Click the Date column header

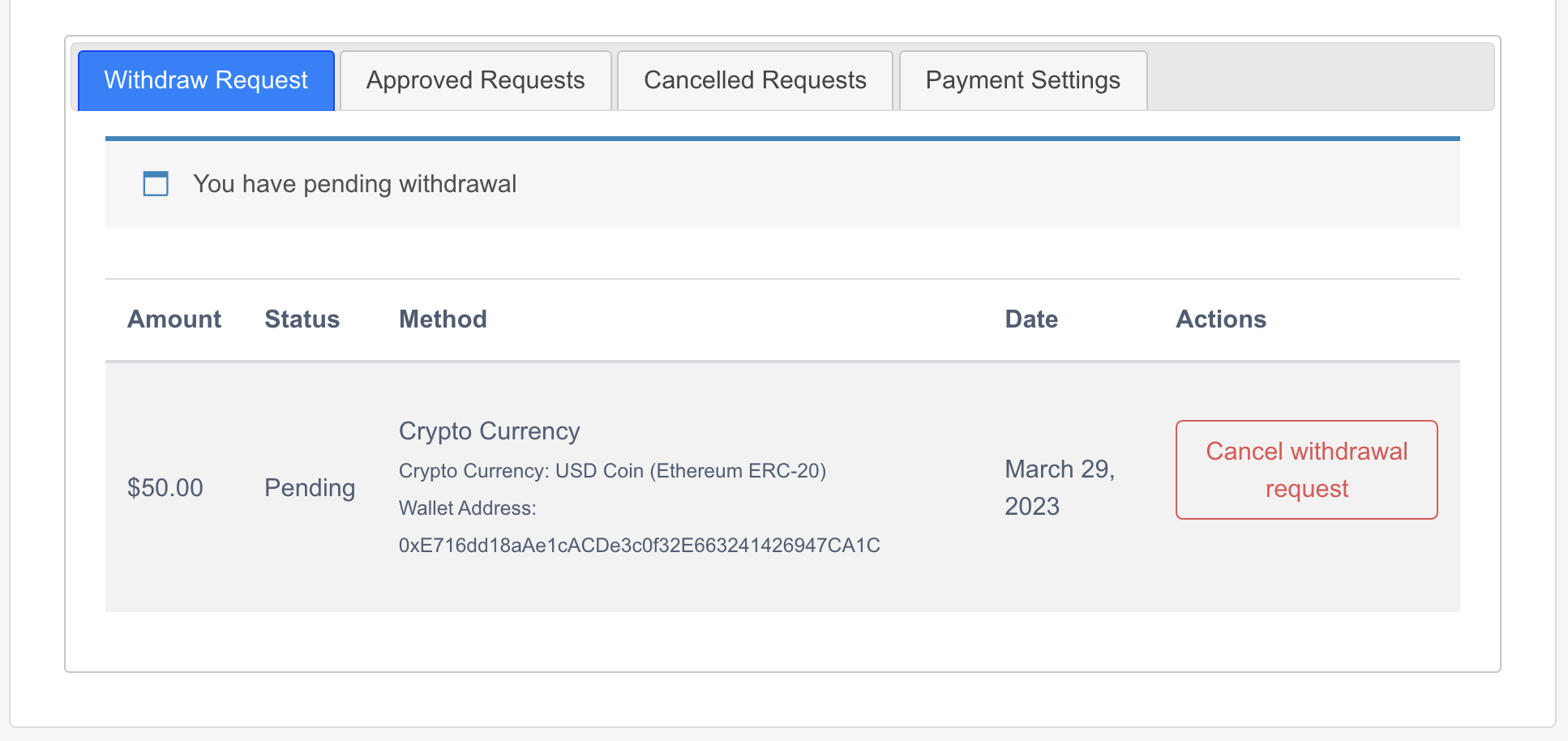1031,319
